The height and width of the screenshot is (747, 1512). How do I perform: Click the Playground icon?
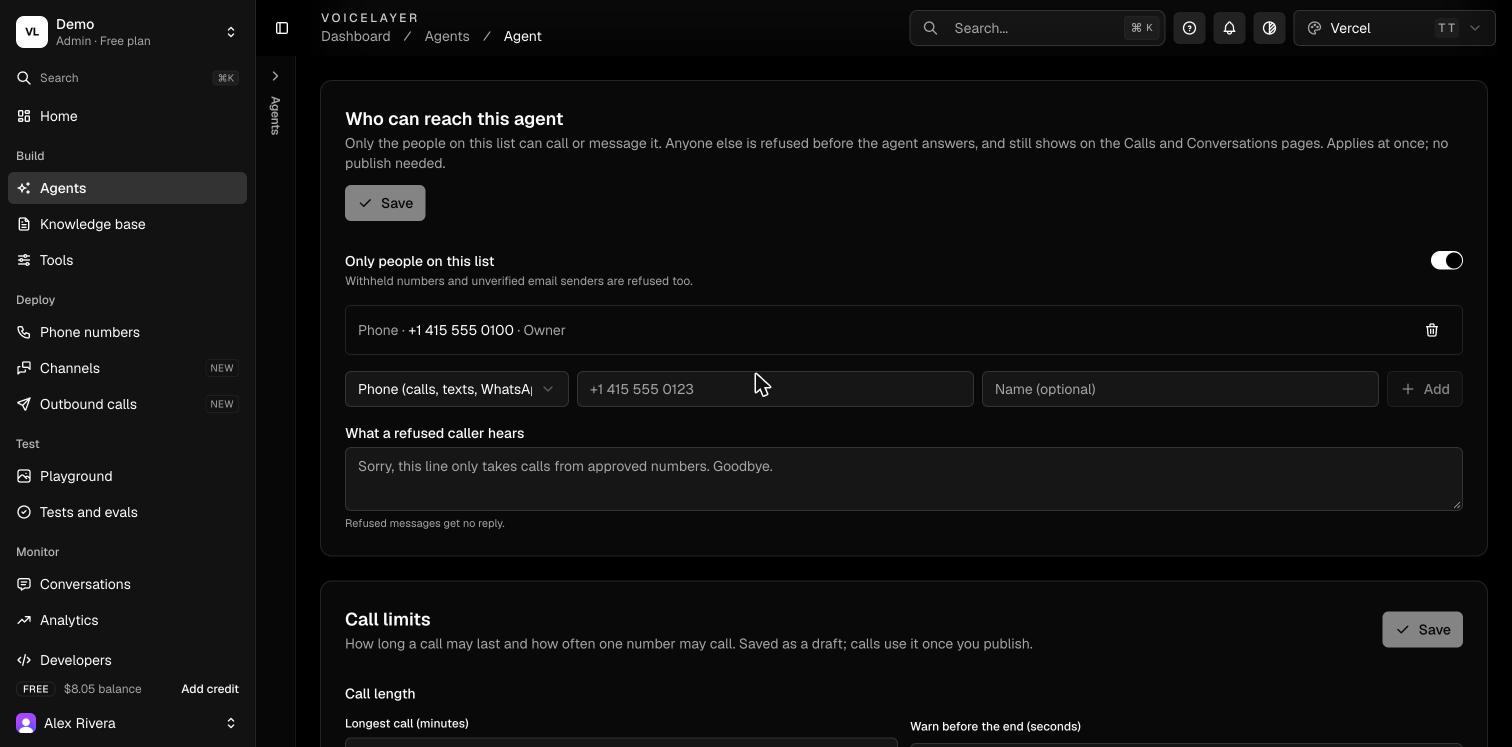pyautogui.click(x=24, y=476)
